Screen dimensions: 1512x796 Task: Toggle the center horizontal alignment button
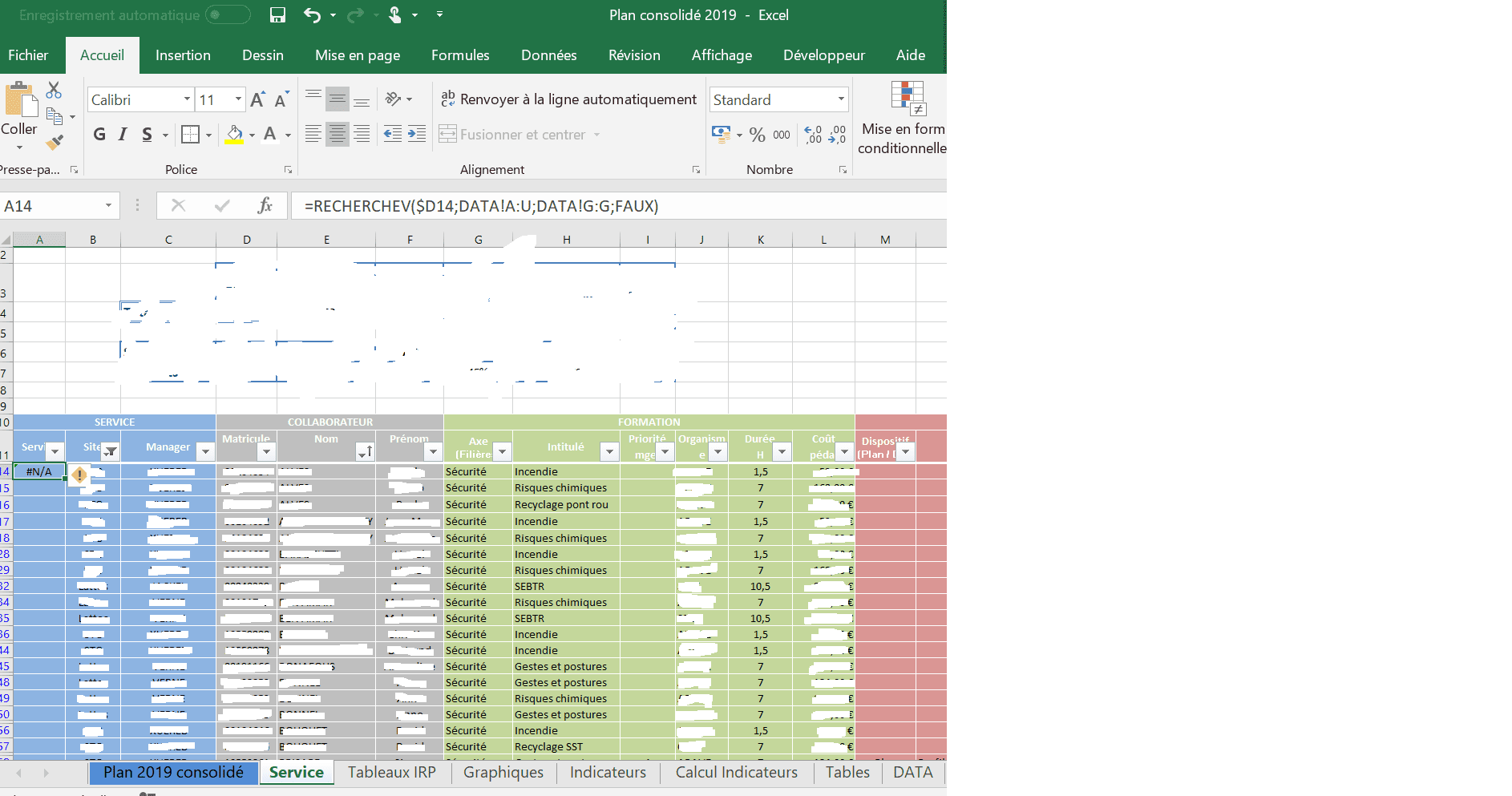[x=338, y=135]
